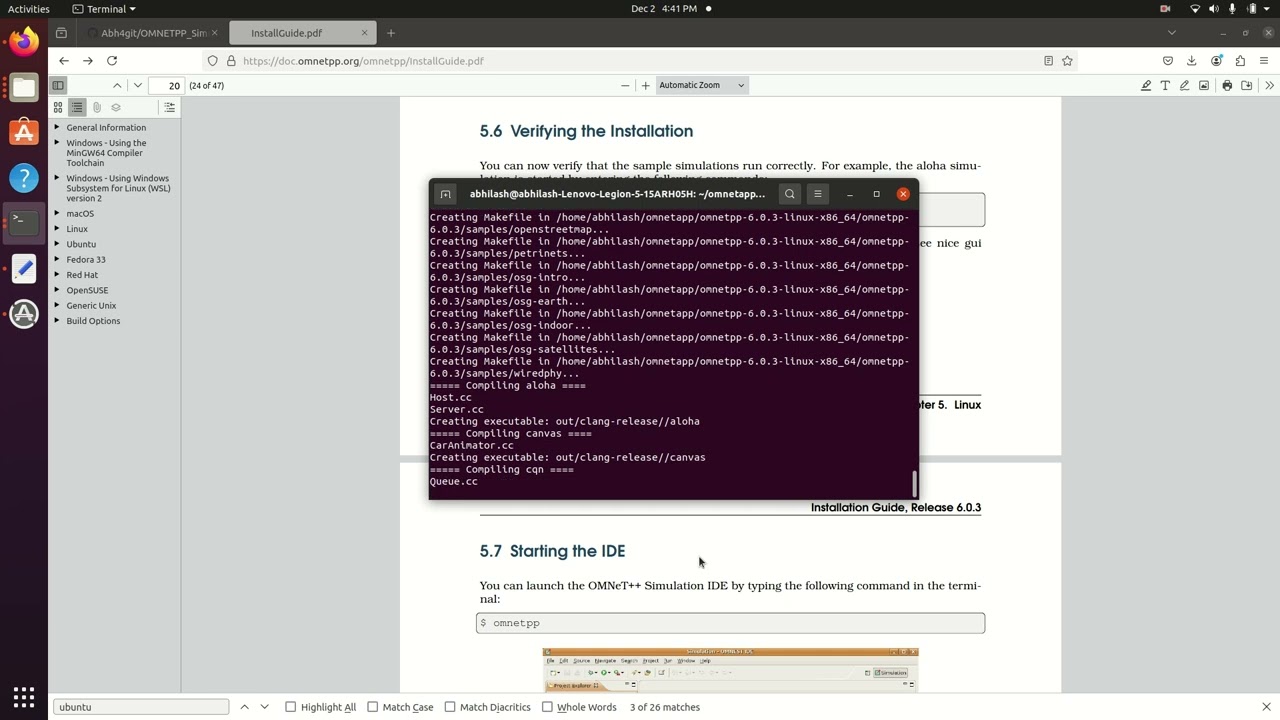Screen dimensions: 1280x720
Task: Expand Fedora 33 outline item
Action: [x=57, y=259]
